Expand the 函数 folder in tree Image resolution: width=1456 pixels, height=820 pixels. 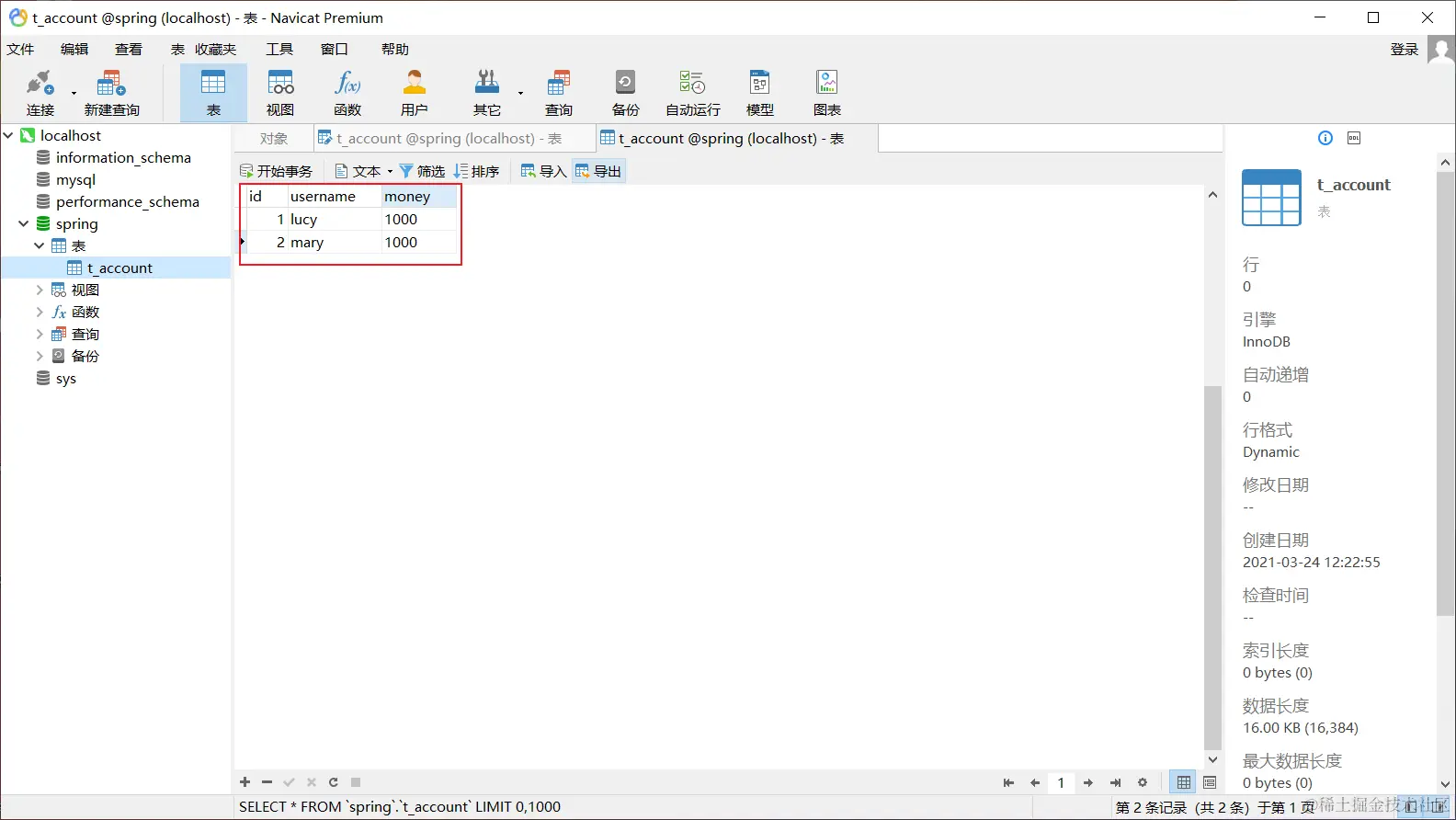(40, 312)
